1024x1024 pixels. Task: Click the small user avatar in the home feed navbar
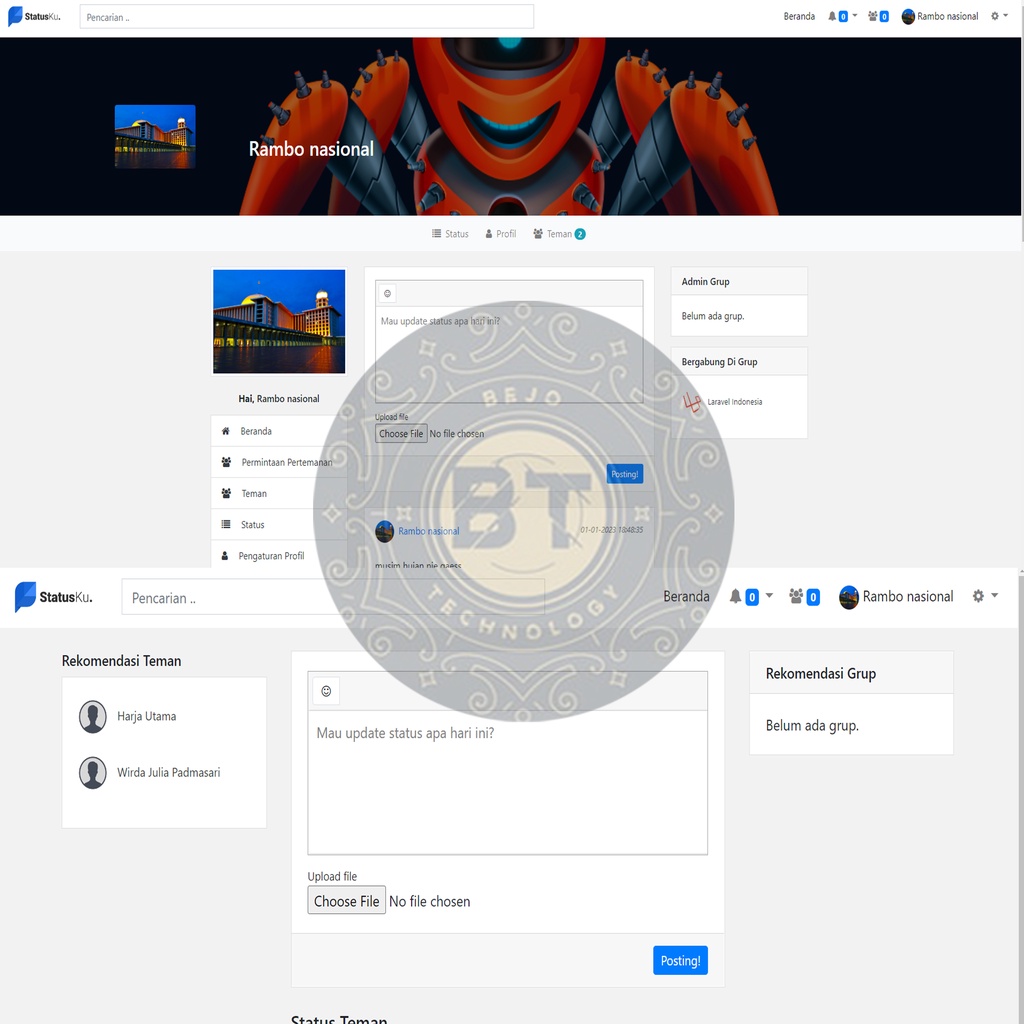[848, 597]
